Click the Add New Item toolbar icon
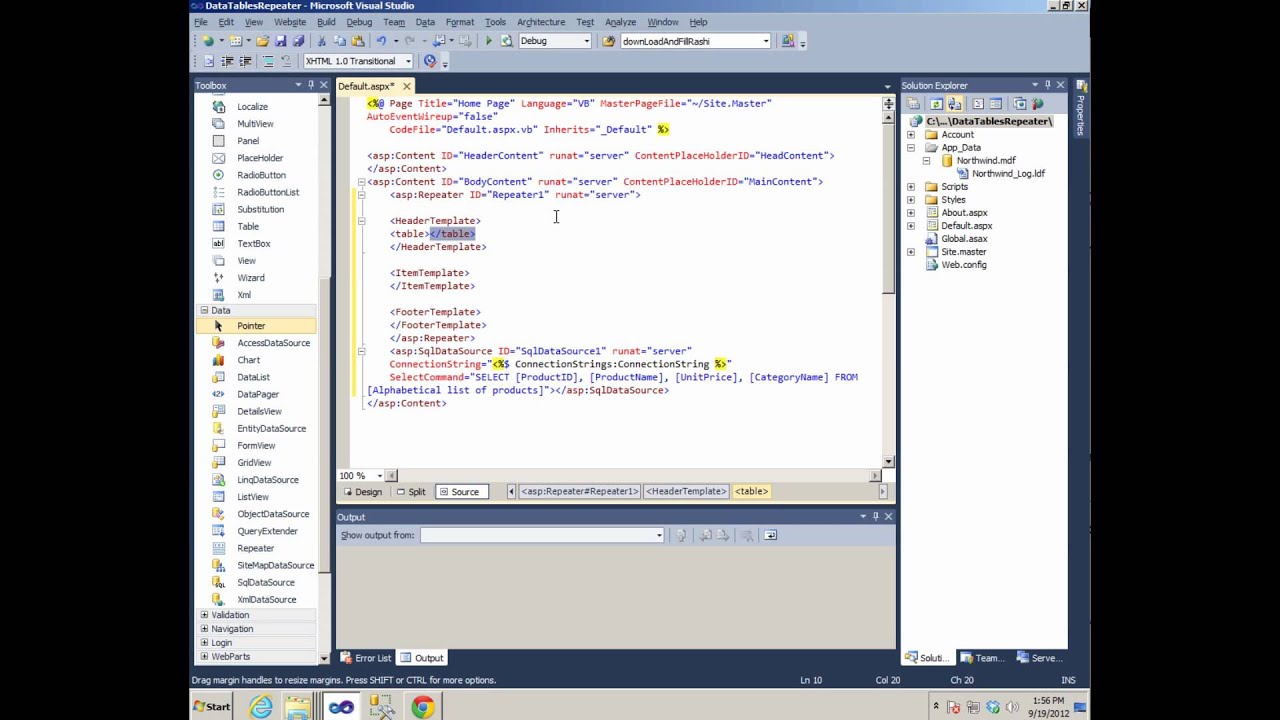 pos(236,41)
